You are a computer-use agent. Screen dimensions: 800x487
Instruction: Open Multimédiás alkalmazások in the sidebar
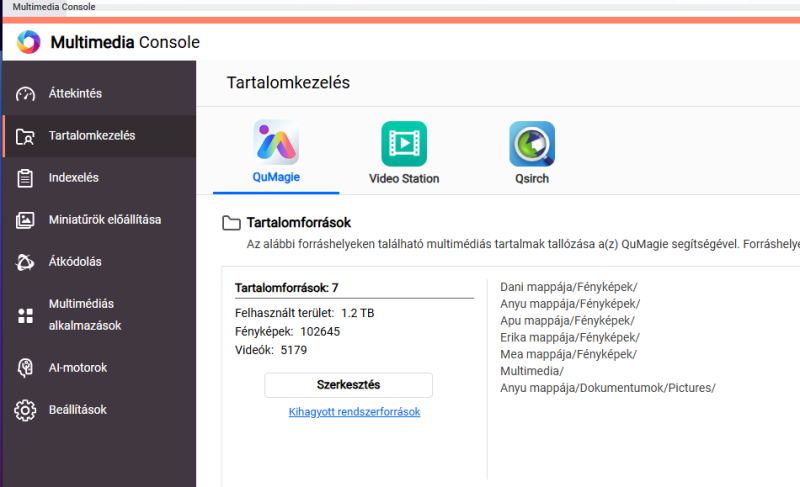coord(99,315)
